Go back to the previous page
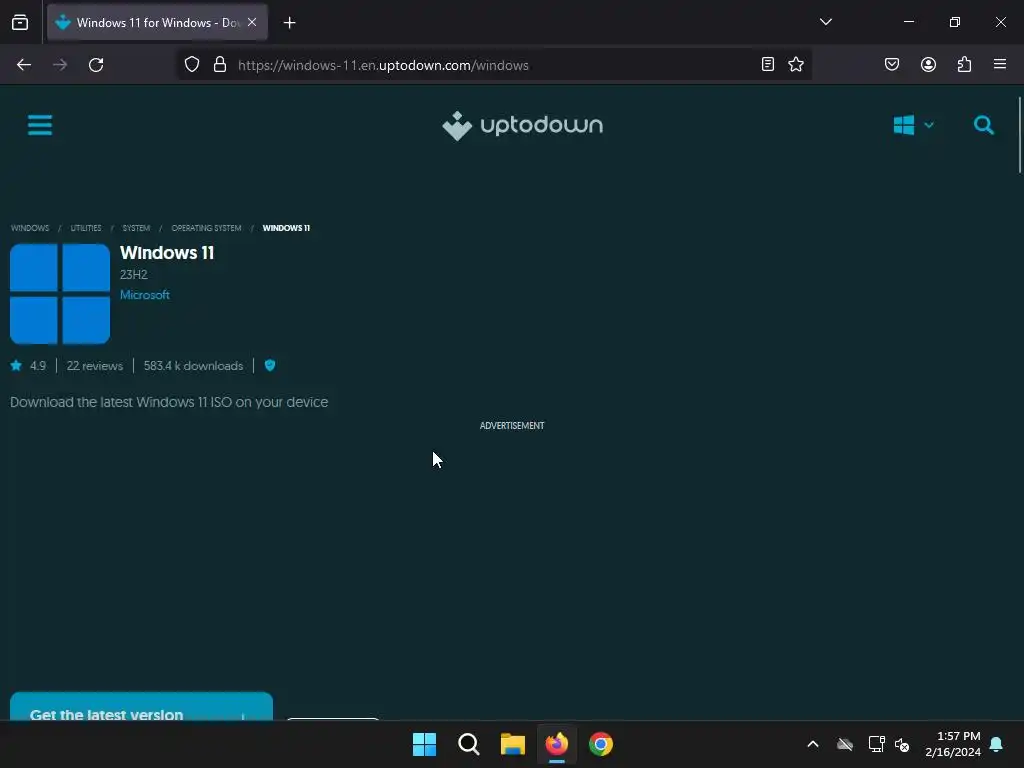 pyautogui.click(x=24, y=65)
